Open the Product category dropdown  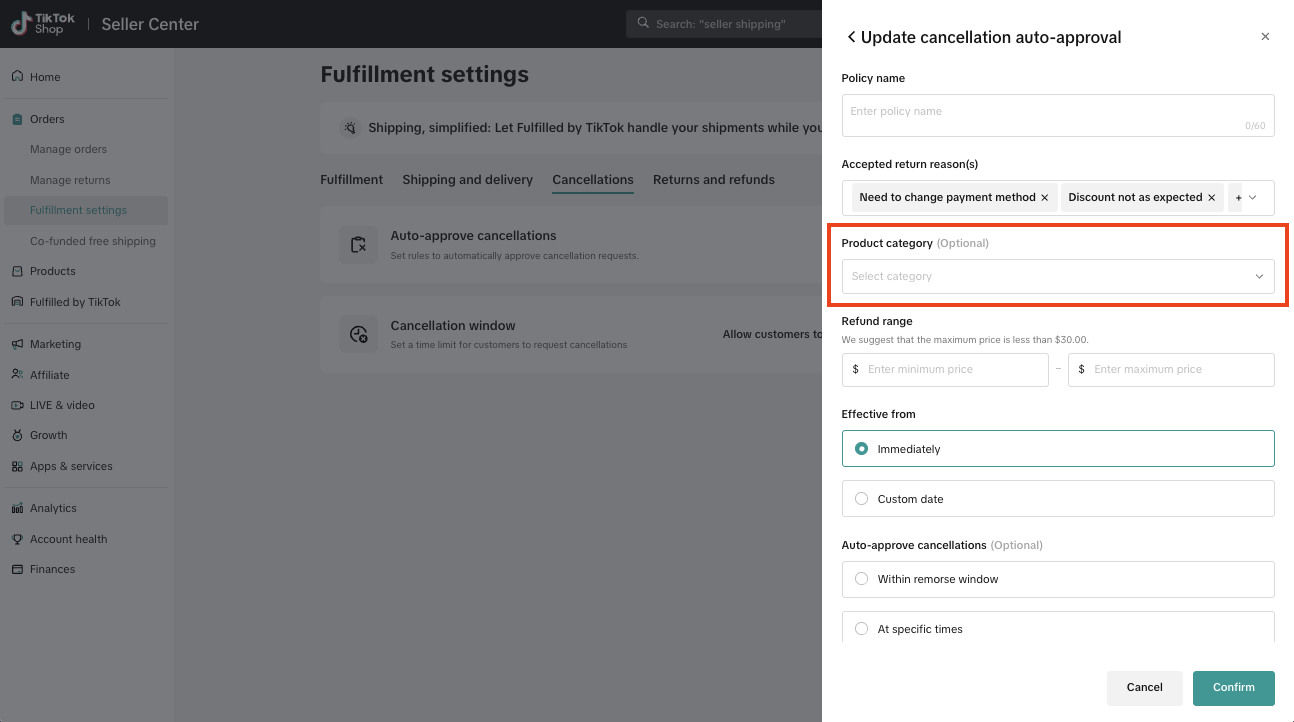point(1057,277)
